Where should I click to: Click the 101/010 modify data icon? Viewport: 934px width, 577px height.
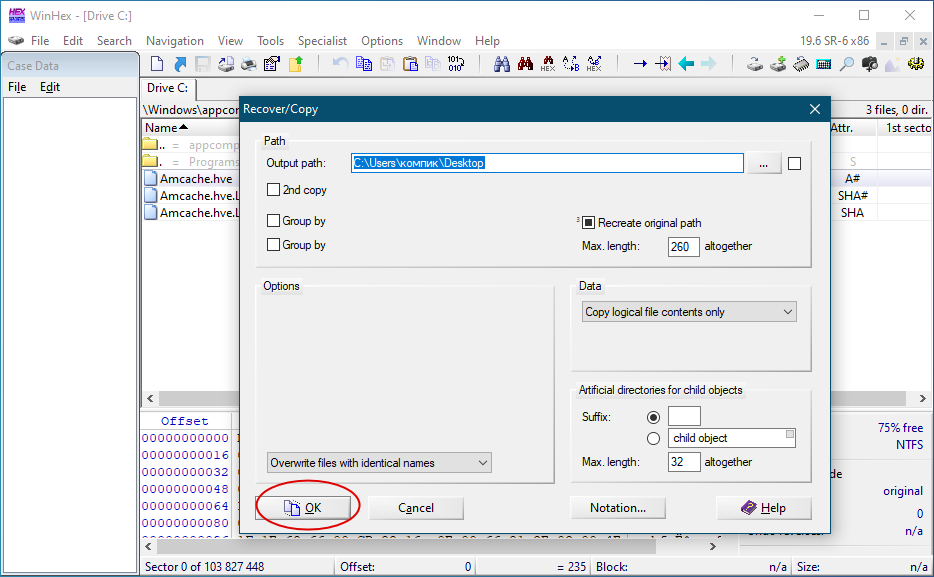[x=456, y=64]
